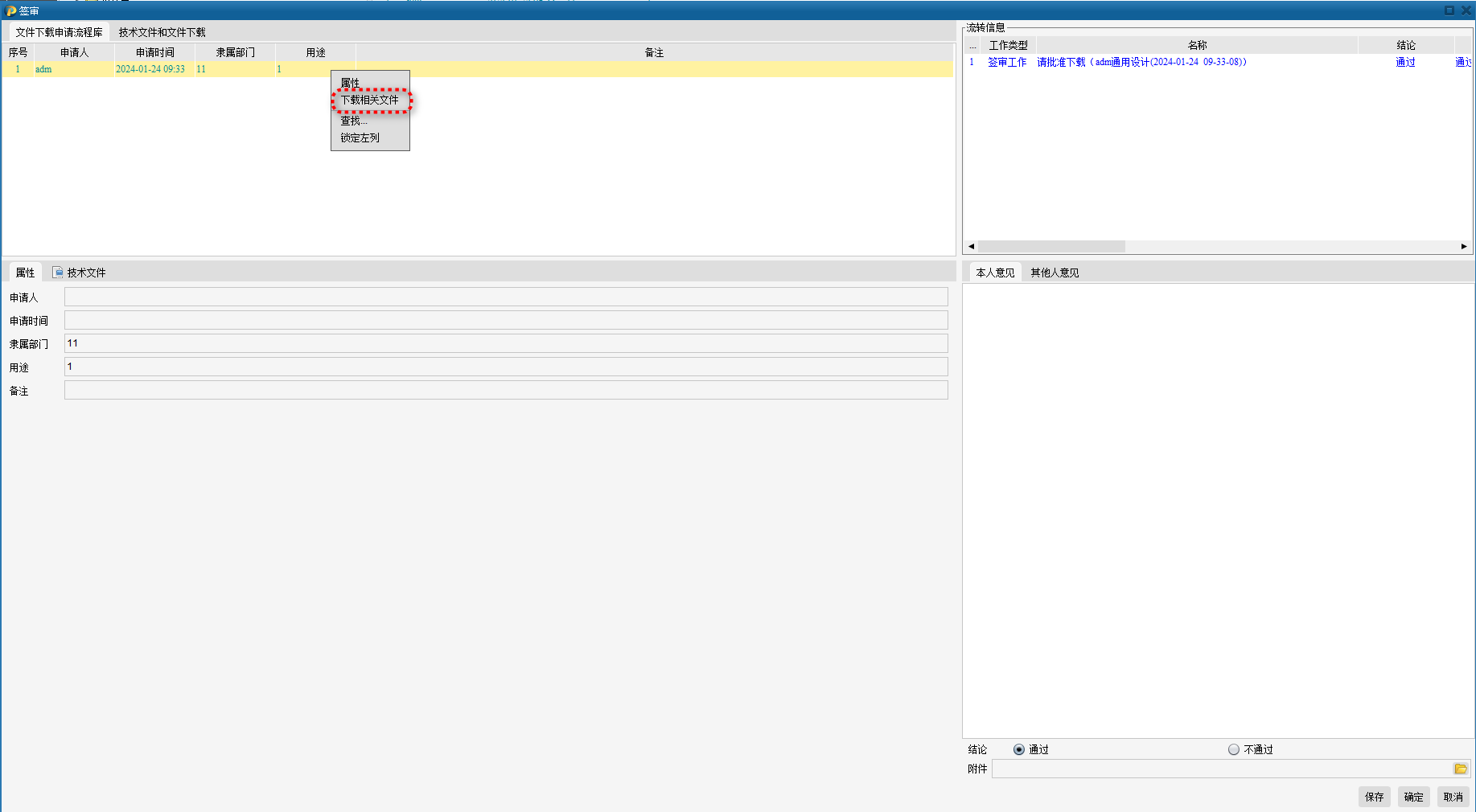
Task: Switch to the 技术文件 tab
Action: (79, 273)
